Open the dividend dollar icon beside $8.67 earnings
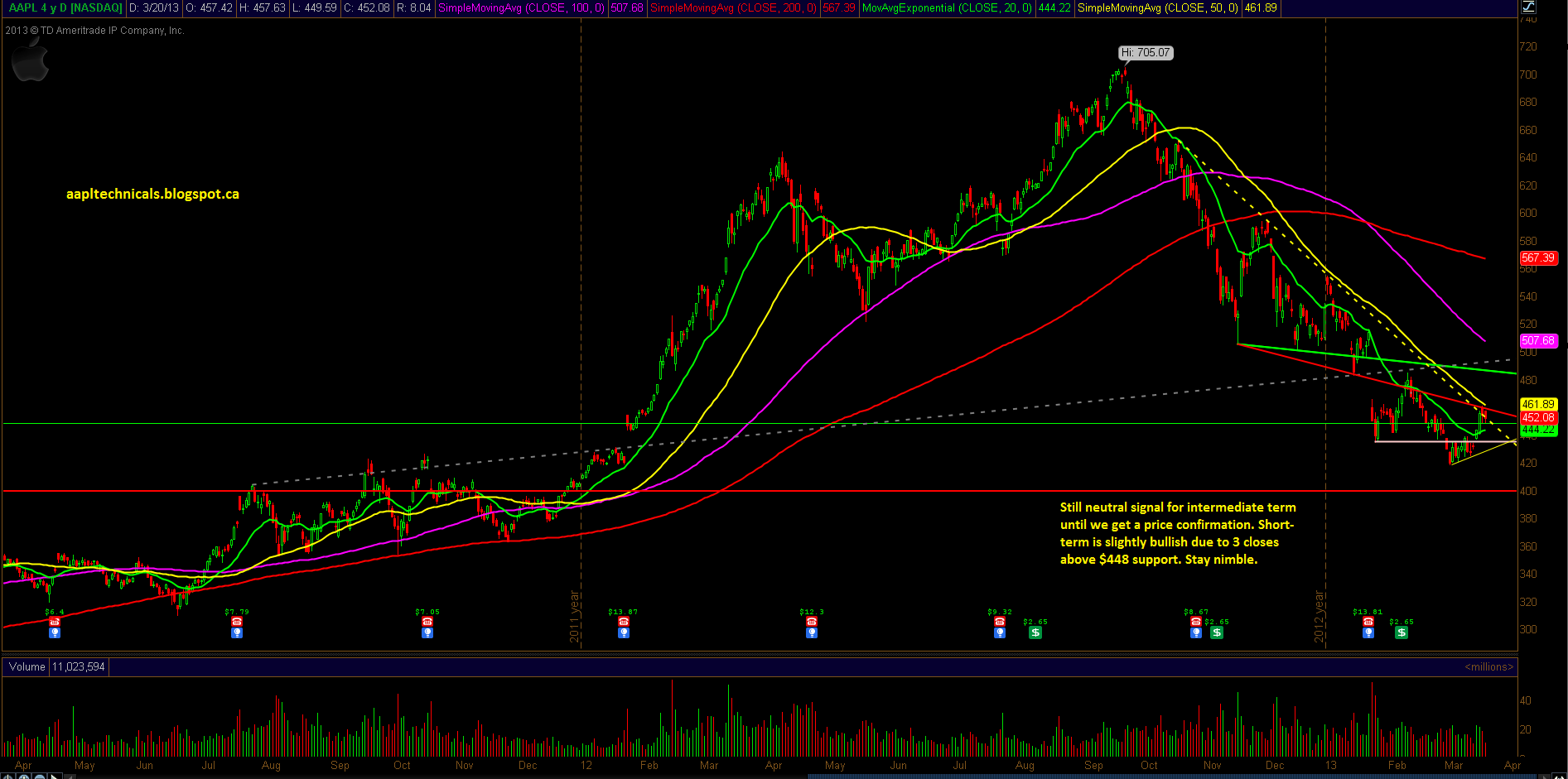Screen dimensions: 1568x779 point(1217,632)
